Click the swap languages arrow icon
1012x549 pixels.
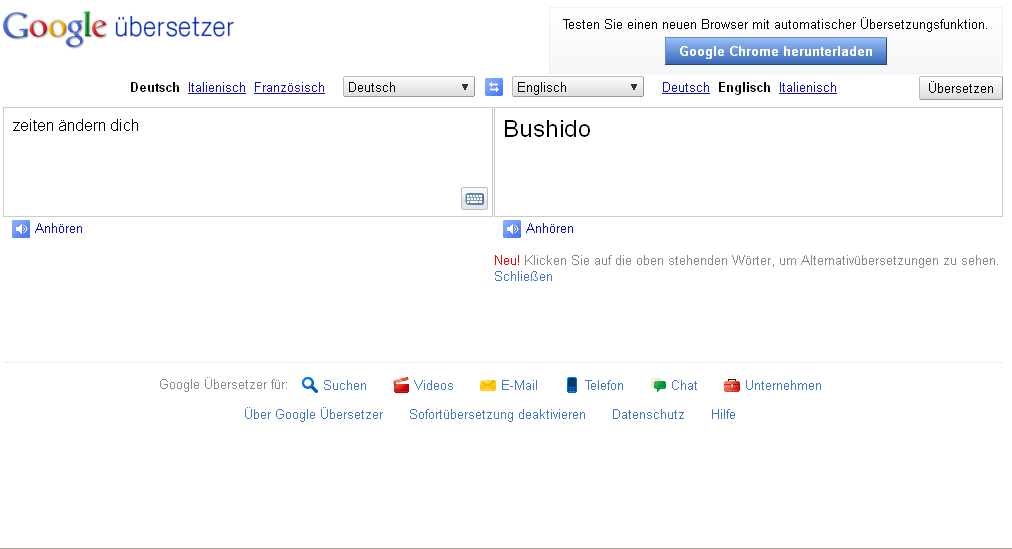coord(494,87)
